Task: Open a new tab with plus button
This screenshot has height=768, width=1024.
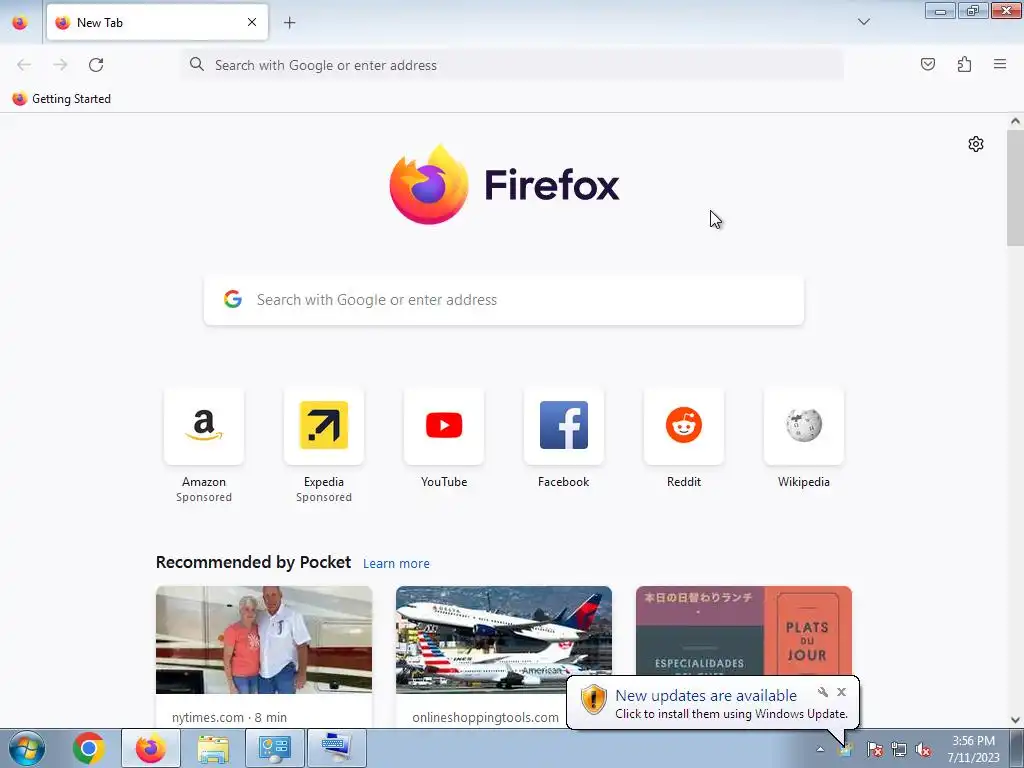Action: 289,23
